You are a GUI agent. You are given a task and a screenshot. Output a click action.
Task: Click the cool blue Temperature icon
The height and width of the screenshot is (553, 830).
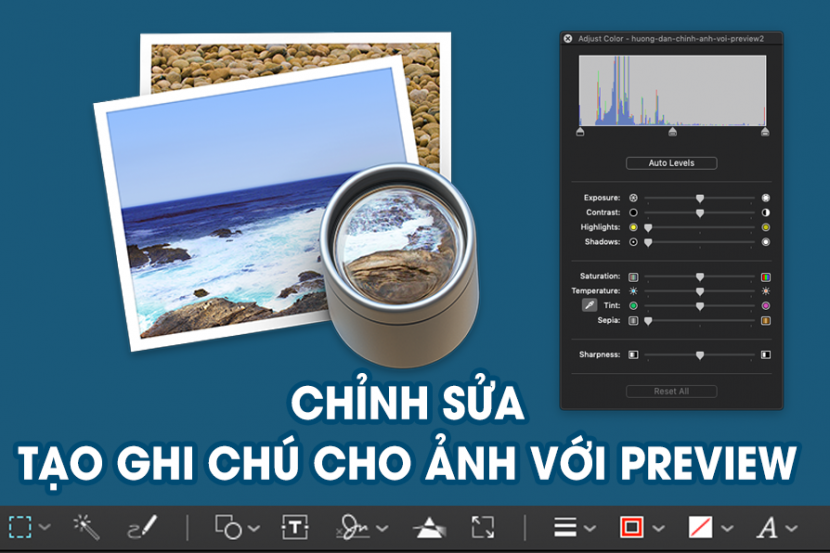(x=633, y=291)
